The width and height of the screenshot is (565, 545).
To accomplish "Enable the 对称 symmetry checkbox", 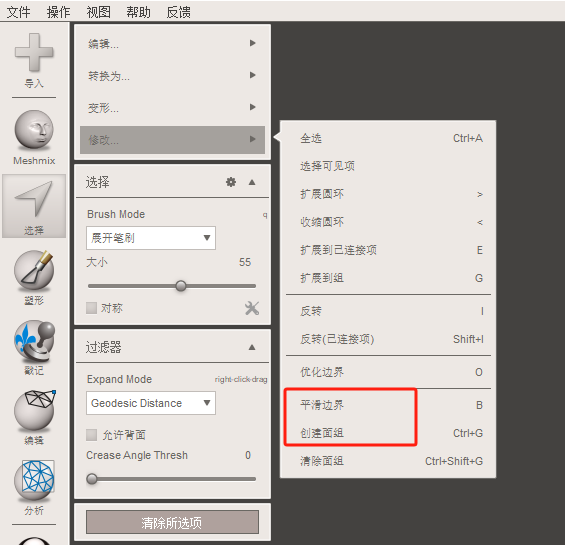I will [92, 308].
